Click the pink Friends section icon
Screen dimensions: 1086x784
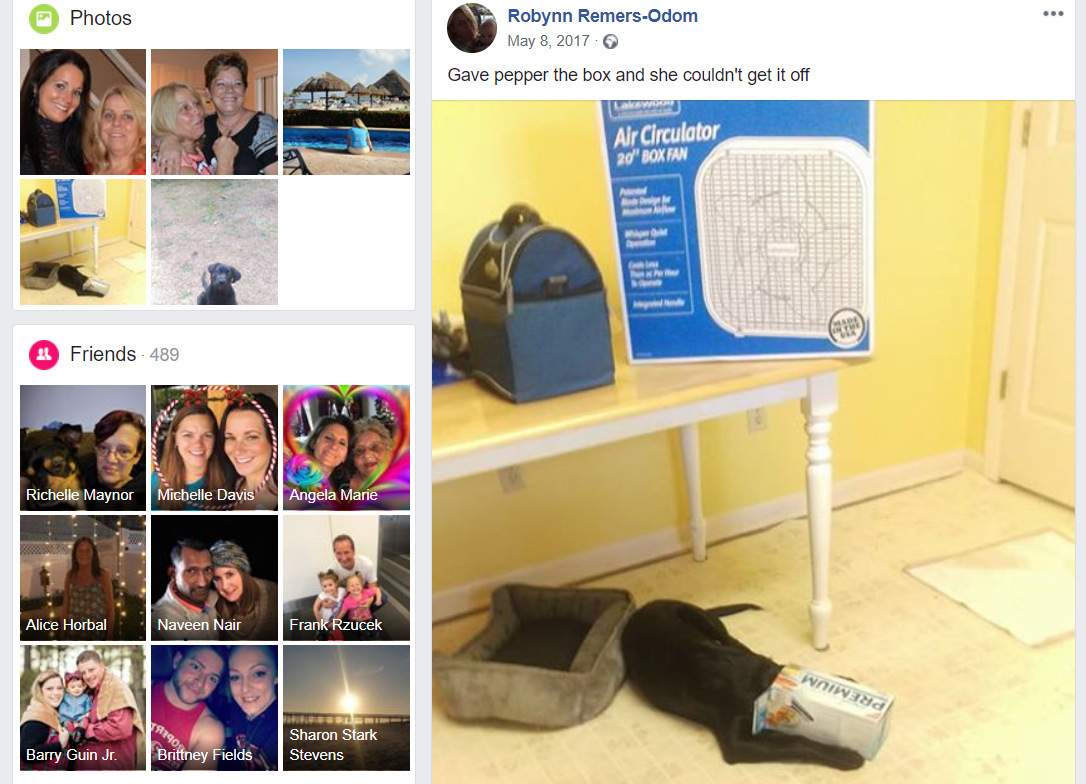[44, 355]
